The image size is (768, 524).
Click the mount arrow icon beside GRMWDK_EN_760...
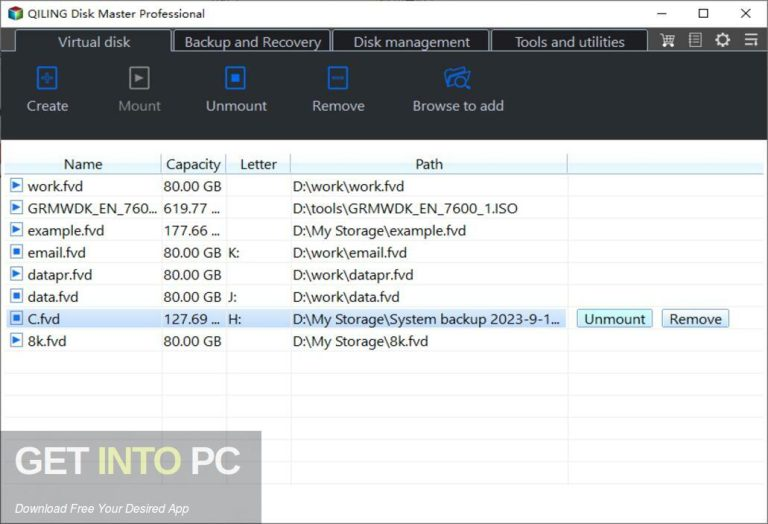click(x=16, y=207)
